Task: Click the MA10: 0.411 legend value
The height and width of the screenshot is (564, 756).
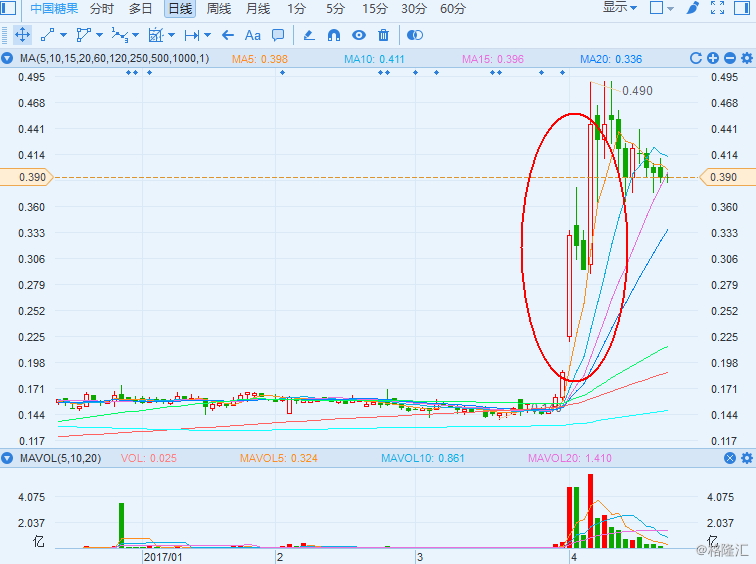Action: coord(374,59)
